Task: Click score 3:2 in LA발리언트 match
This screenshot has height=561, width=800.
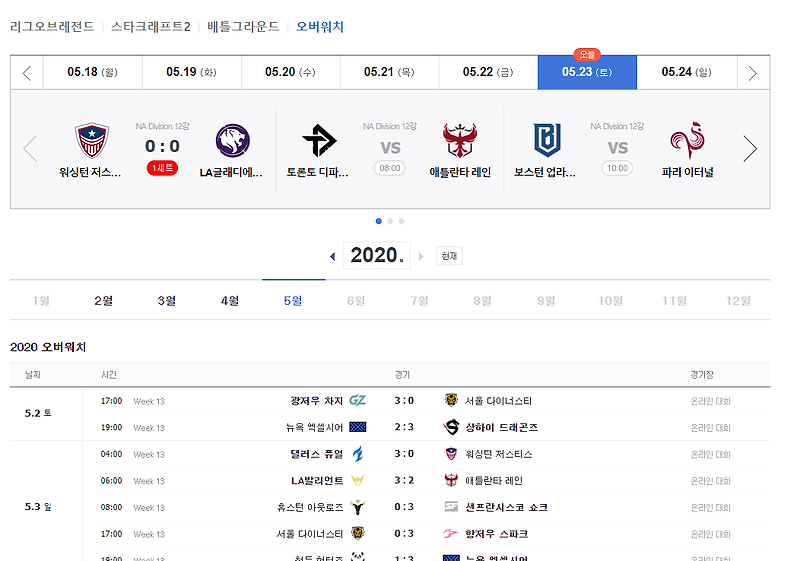Action: pyautogui.click(x=404, y=480)
